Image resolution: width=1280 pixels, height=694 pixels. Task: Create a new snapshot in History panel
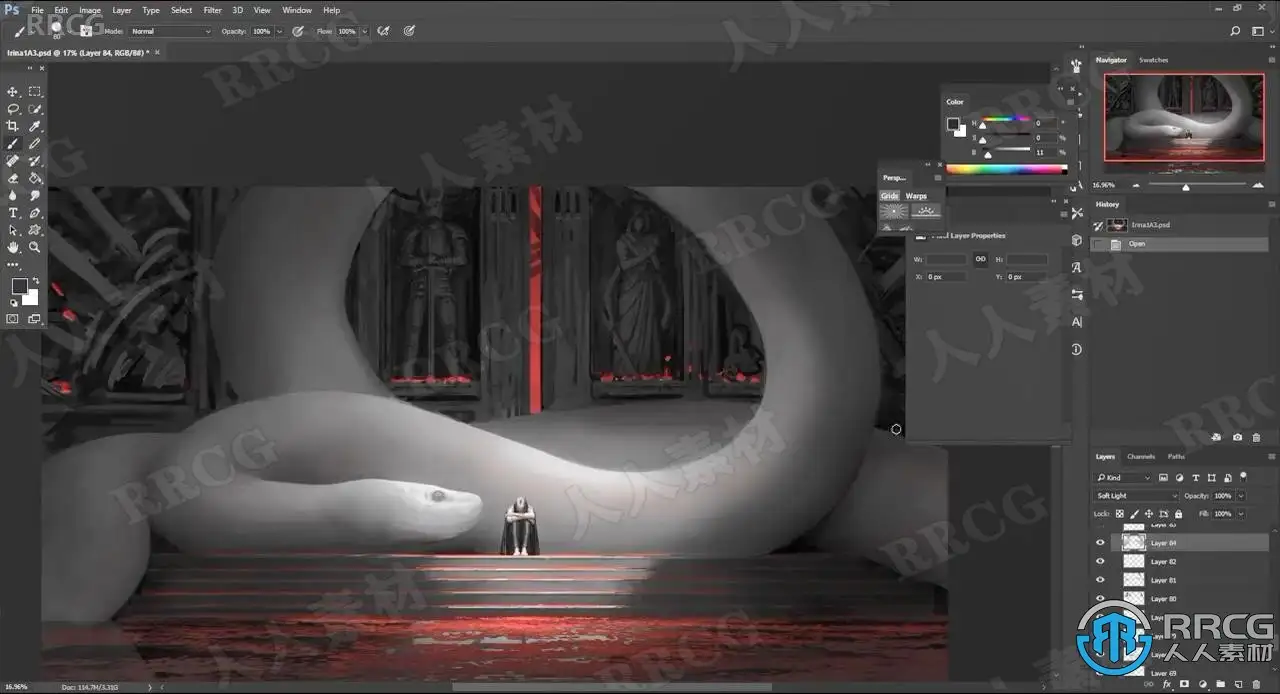pyautogui.click(x=1237, y=437)
